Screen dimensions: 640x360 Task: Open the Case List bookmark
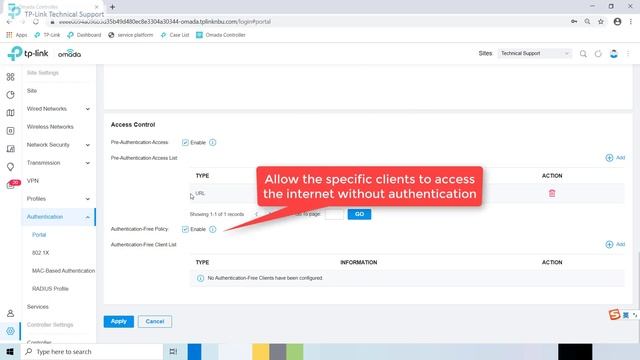tap(175, 35)
